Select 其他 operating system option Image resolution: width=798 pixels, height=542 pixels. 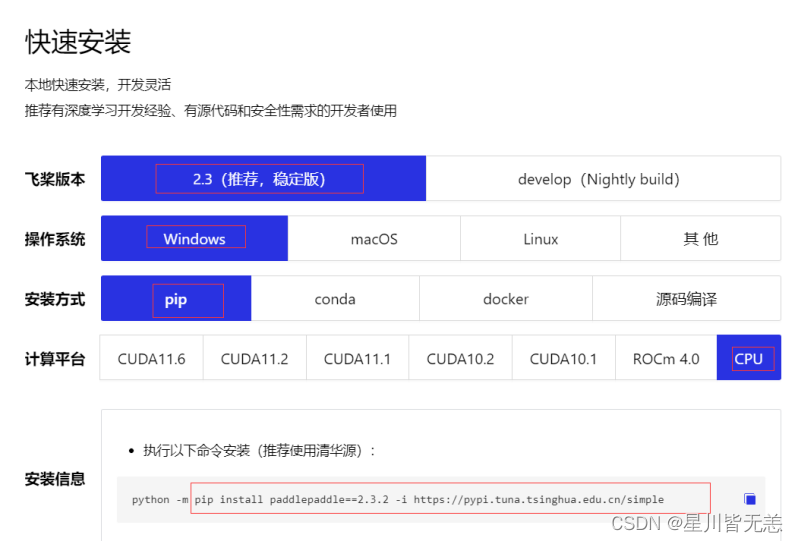pos(700,238)
